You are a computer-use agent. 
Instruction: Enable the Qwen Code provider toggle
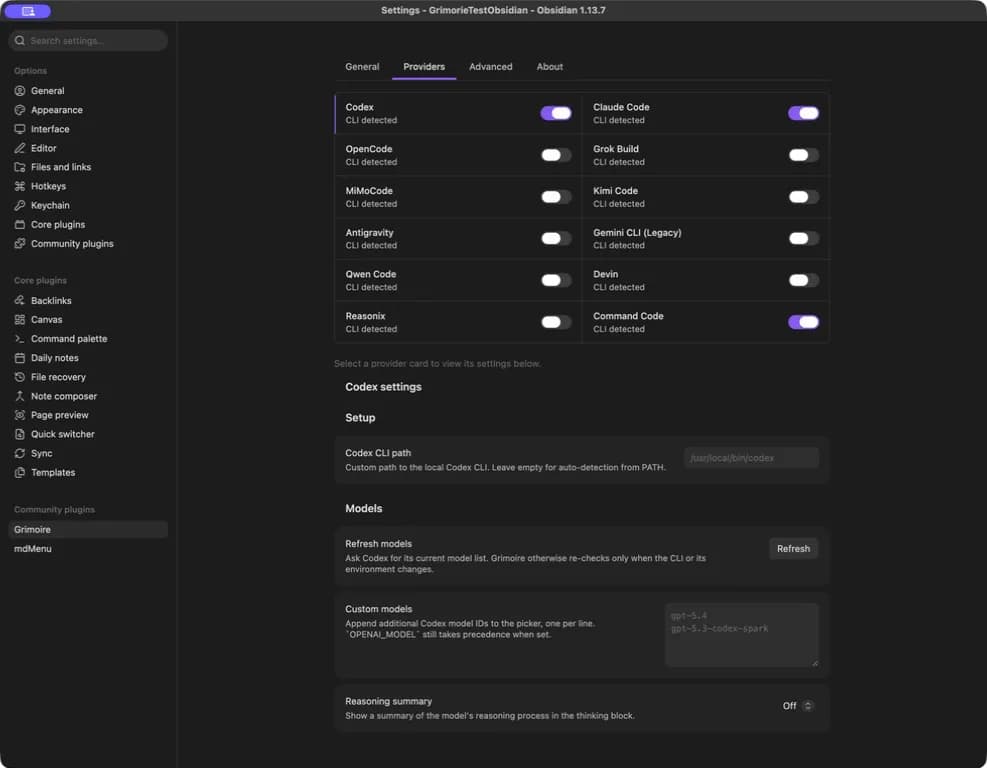(x=556, y=280)
